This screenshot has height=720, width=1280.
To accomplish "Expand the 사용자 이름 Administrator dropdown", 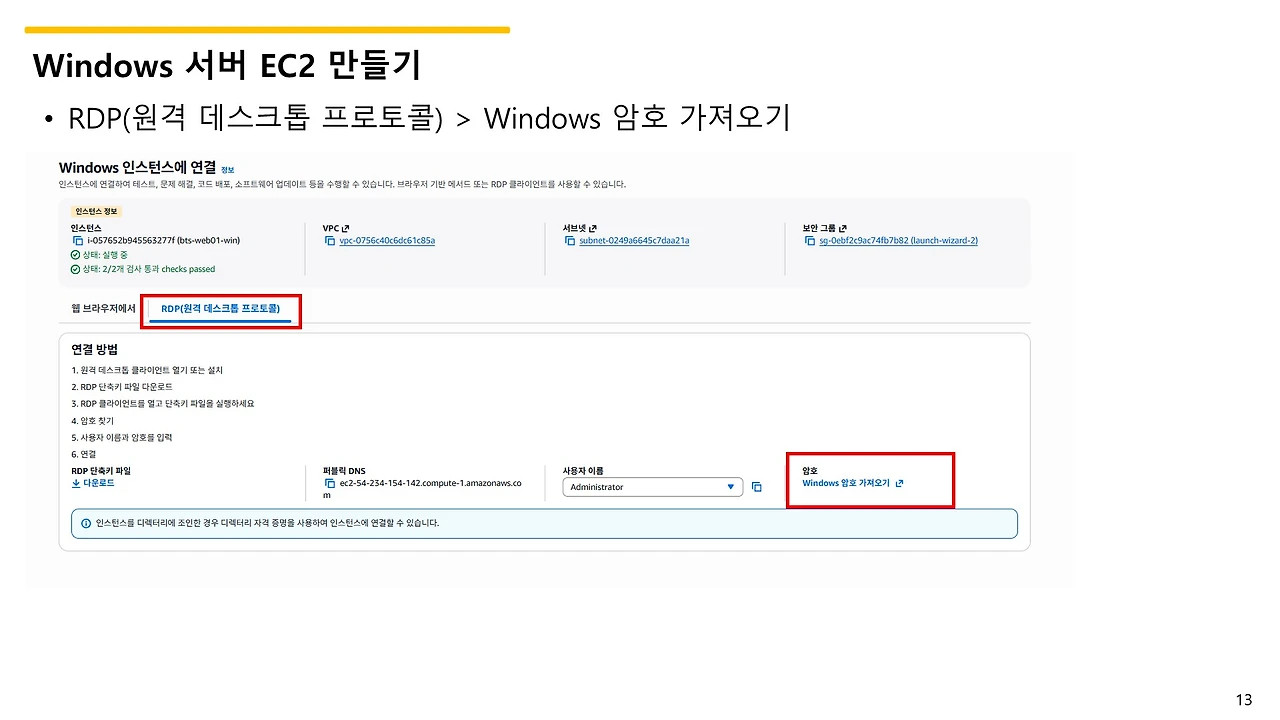I will click(652, 487).
